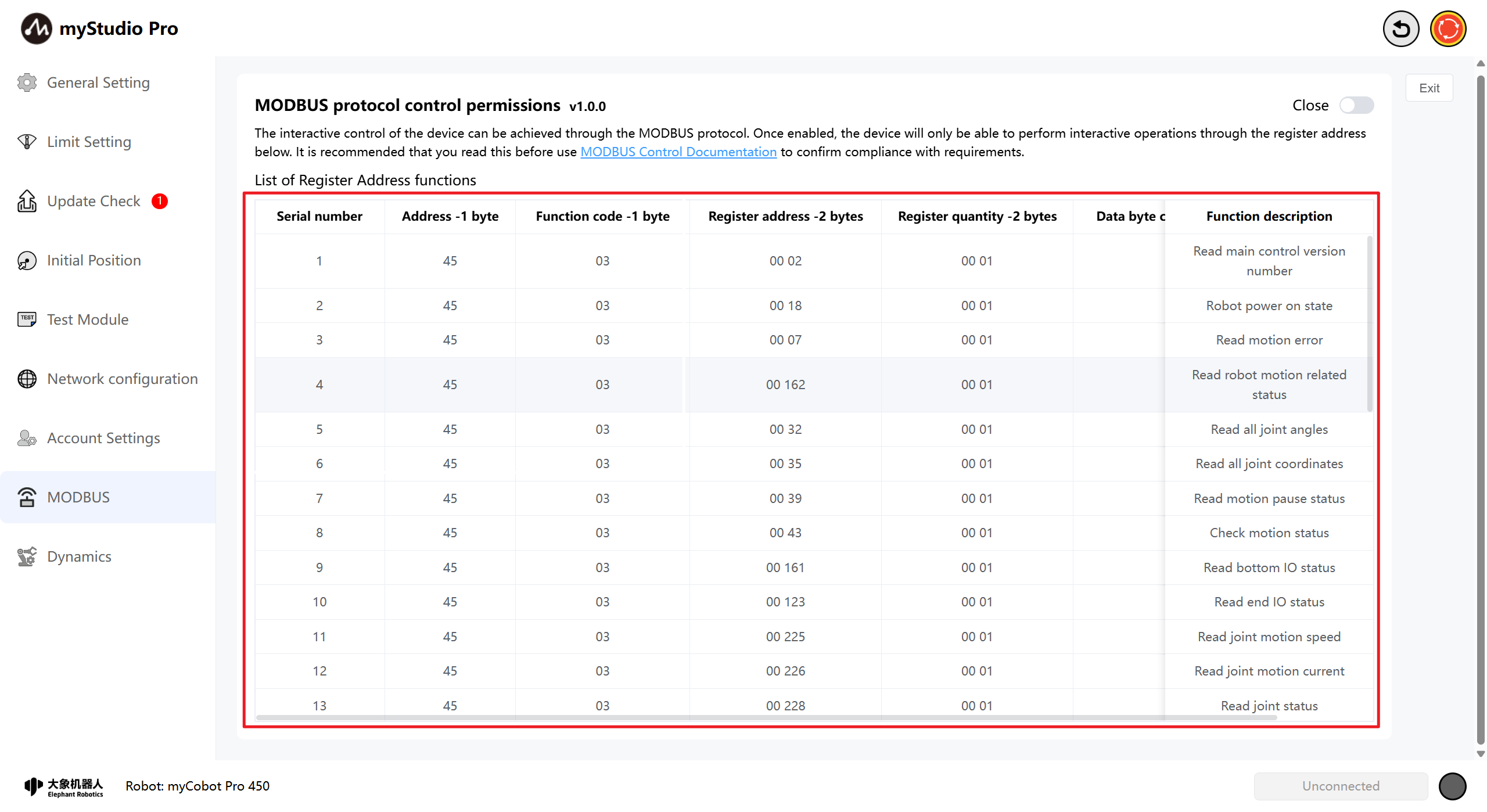The image size is (1487, 812).
Task: Open the Dynamics menu entry
Action: [79, 556]
